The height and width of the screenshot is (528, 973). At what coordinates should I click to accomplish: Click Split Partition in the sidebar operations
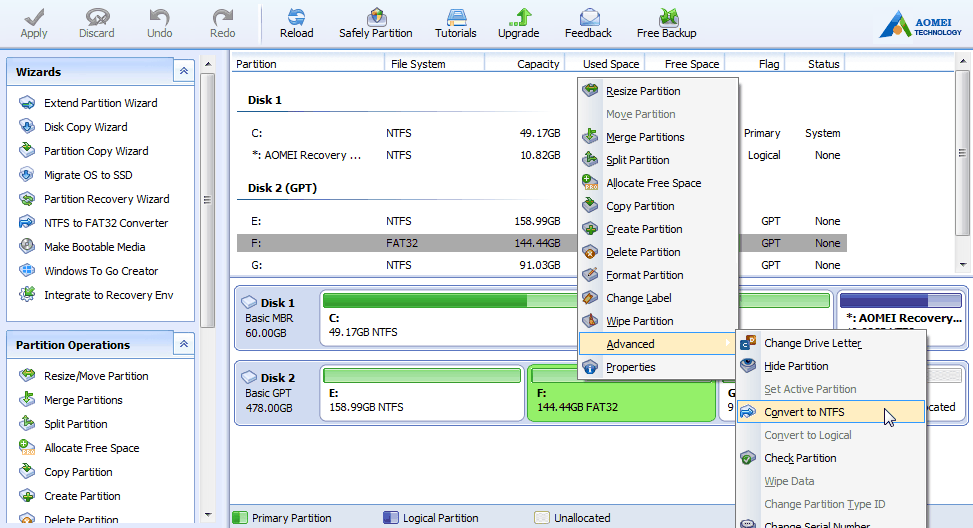pyautogui.click(x=76, y=424)
